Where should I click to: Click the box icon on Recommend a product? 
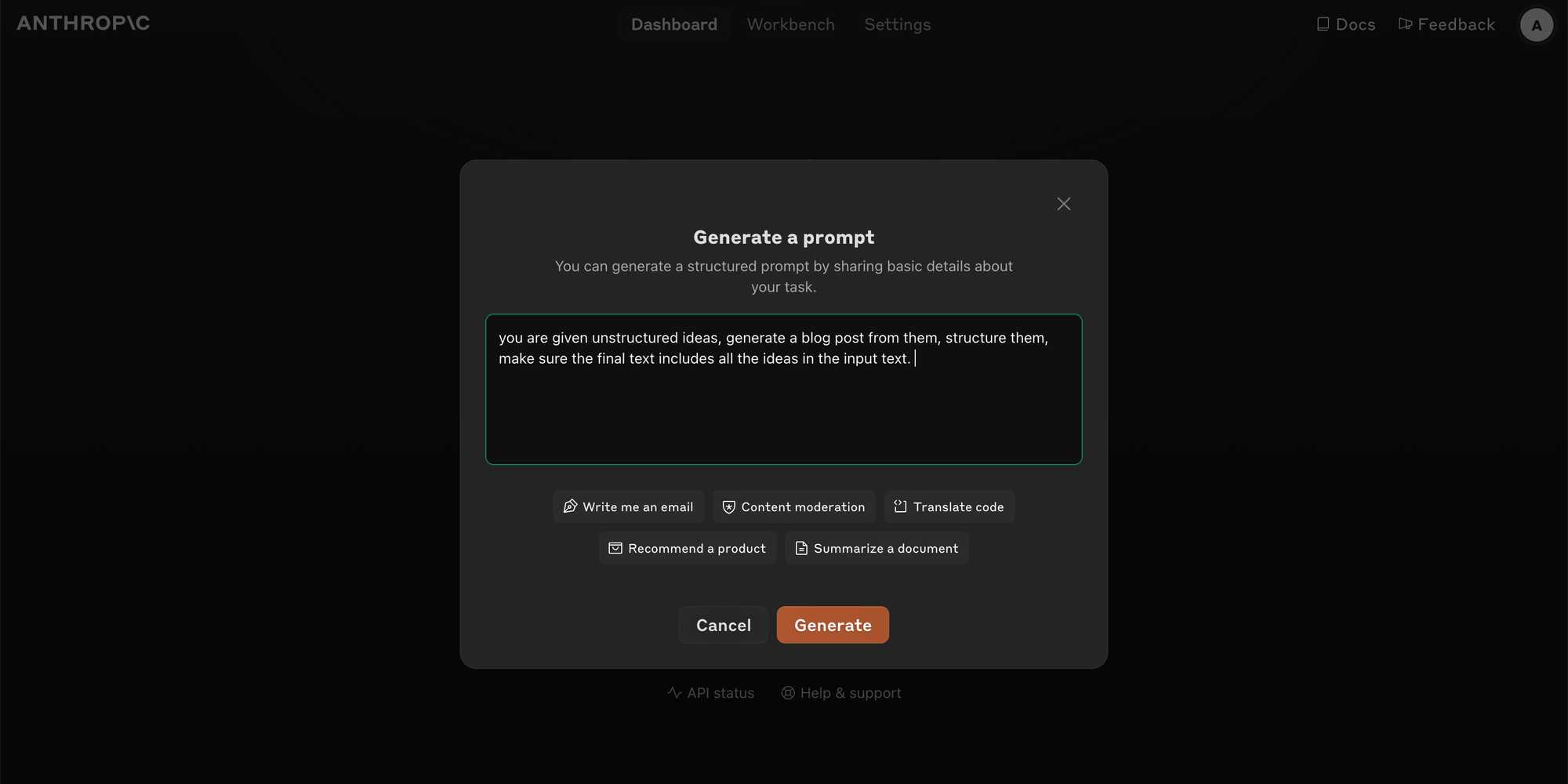pos(615,548)
